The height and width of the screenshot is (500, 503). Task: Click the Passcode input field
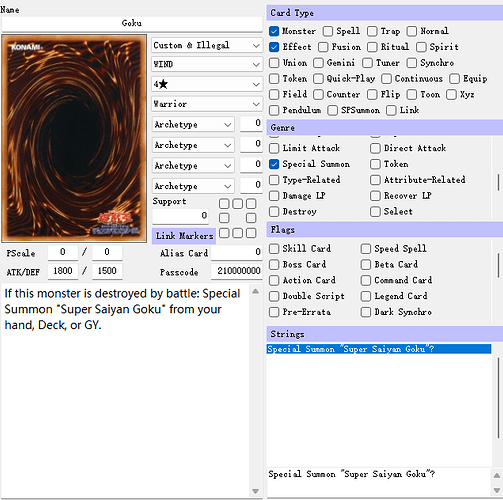[236, 271]
